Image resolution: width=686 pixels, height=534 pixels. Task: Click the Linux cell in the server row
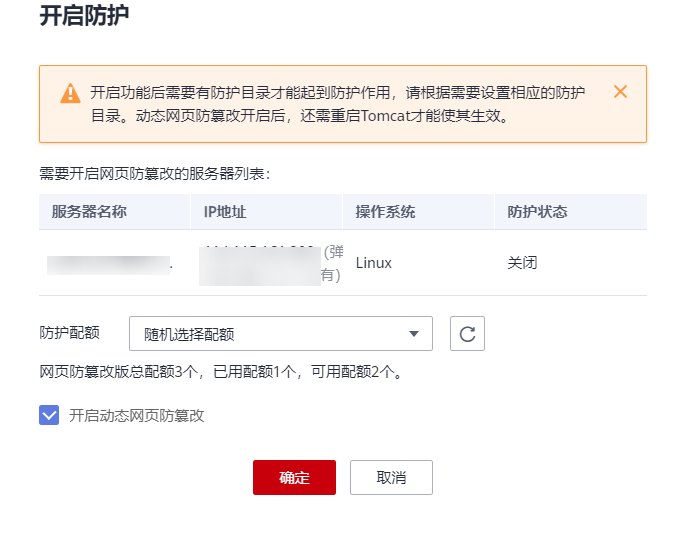pyautogui.click(x=374, y=263)
